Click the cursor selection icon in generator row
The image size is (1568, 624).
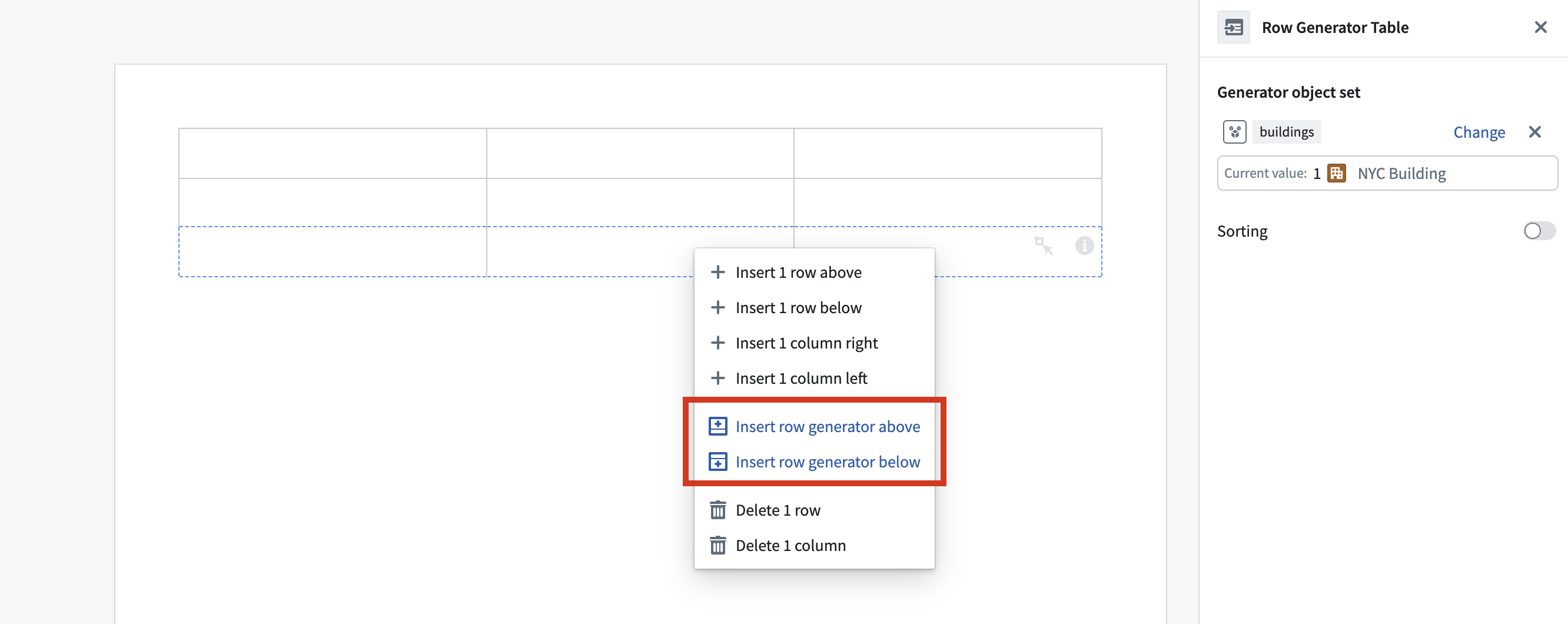tap(1044, 245)
